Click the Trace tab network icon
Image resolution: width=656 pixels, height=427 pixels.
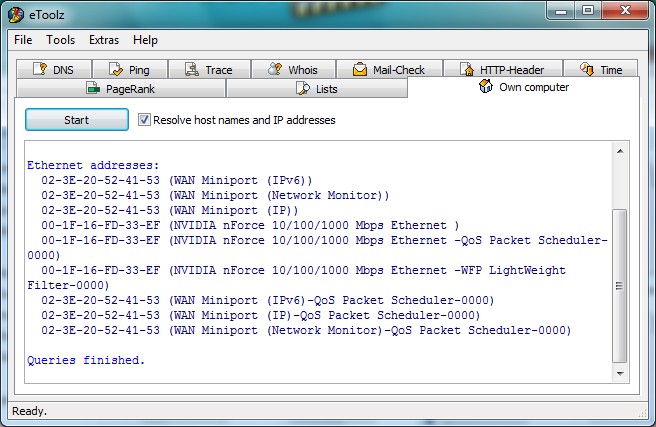click(192, 69)
